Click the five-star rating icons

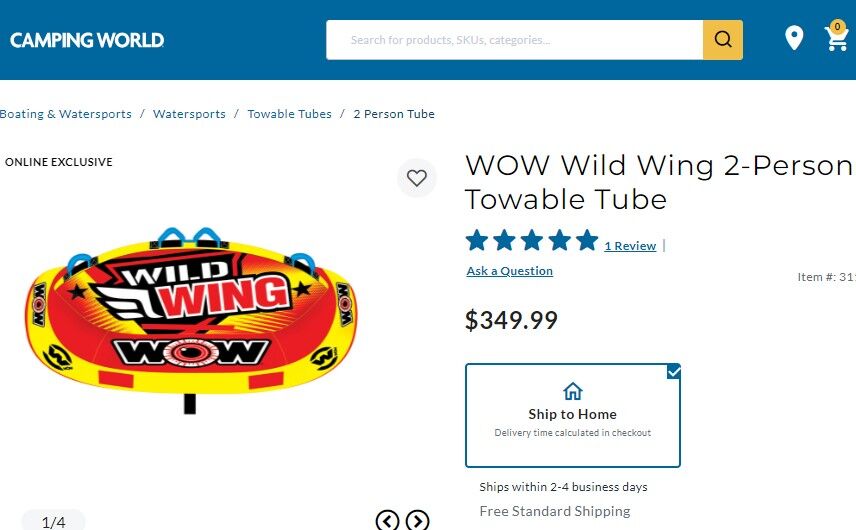531,241
